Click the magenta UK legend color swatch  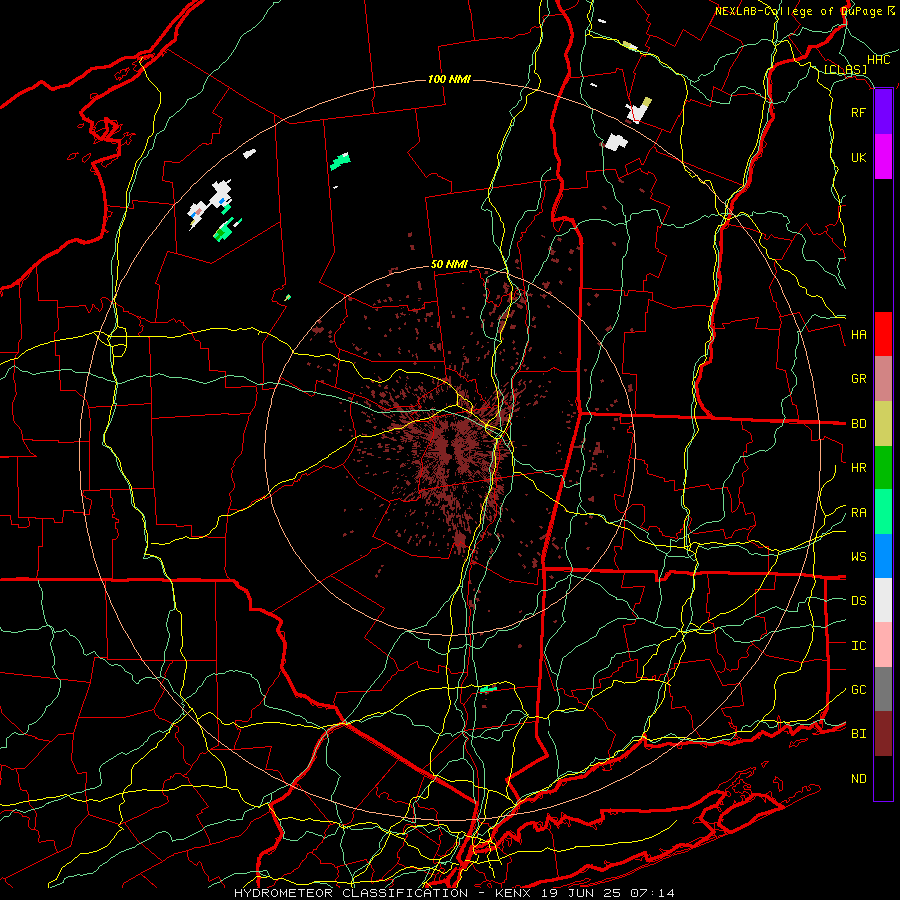(883, 157)
